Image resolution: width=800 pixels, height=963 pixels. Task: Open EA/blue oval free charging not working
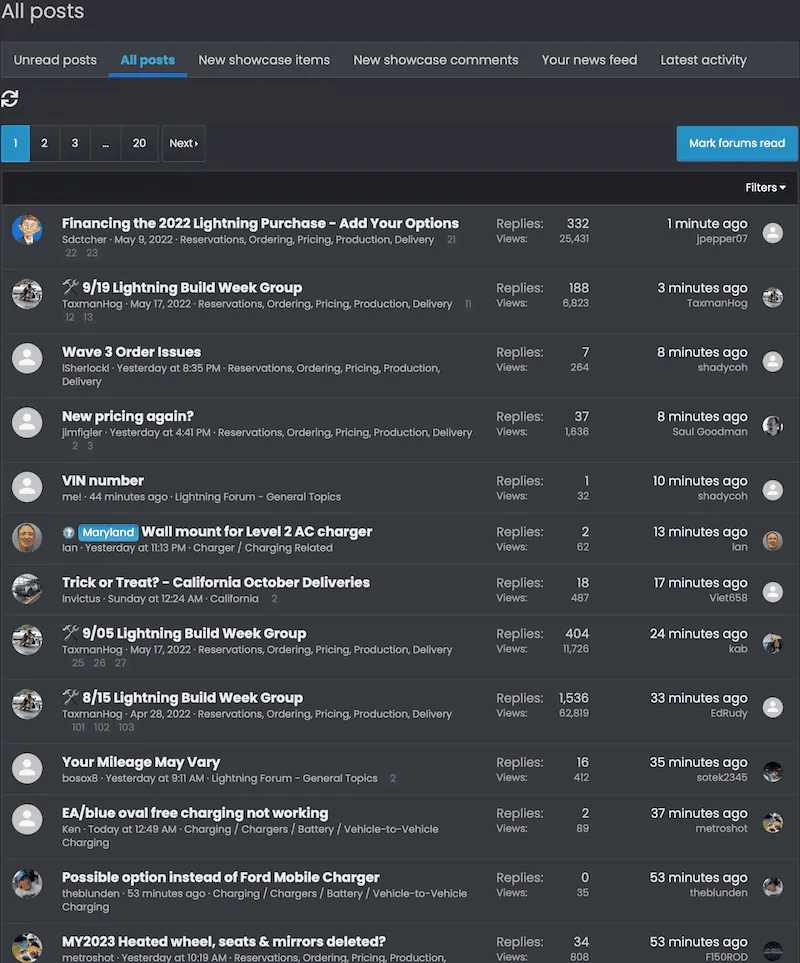tap(195, 813)
